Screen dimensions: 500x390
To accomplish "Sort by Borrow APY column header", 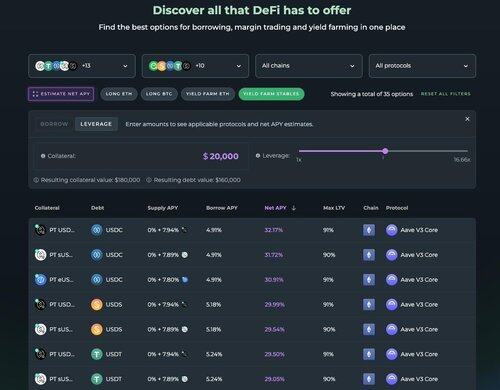I will pos(222,208).
